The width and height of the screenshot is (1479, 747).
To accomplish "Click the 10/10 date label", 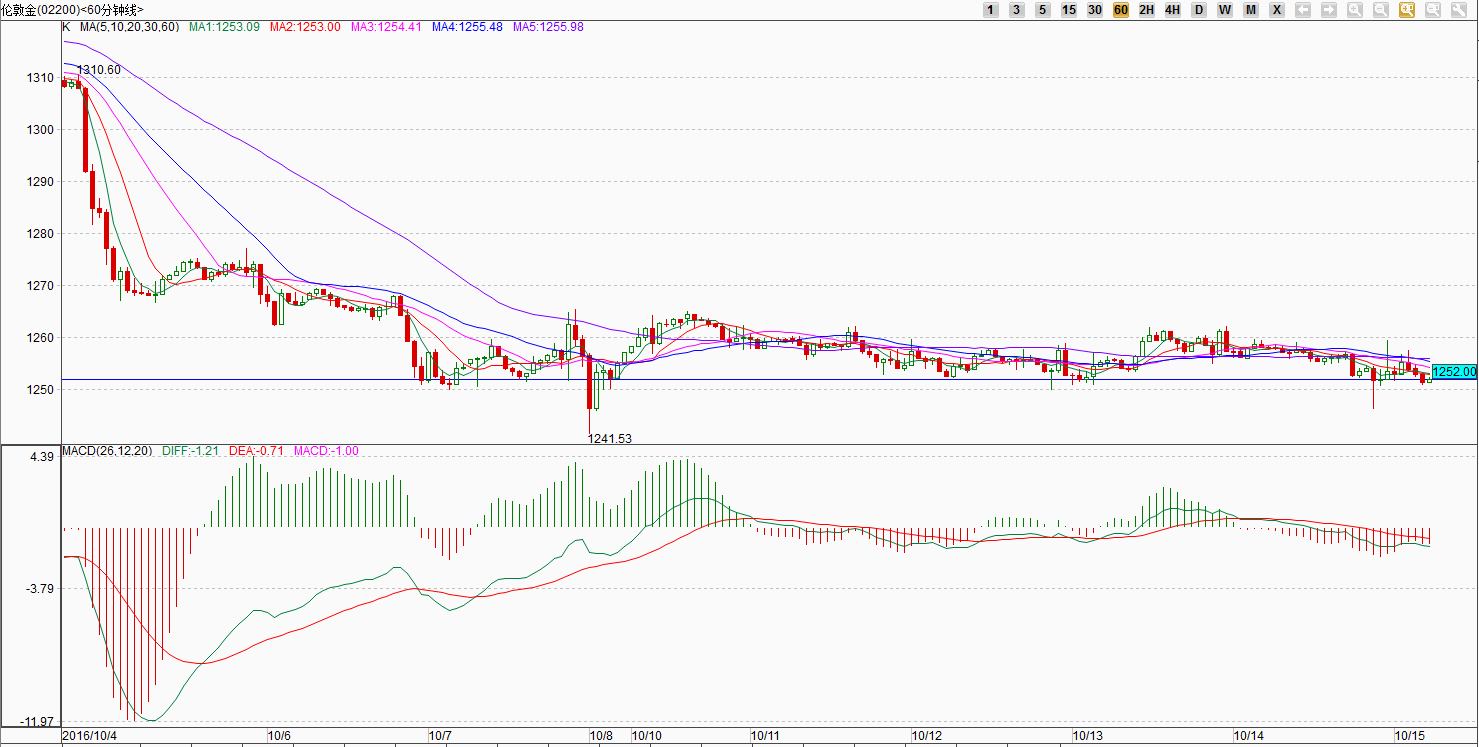I will (647, 736).
